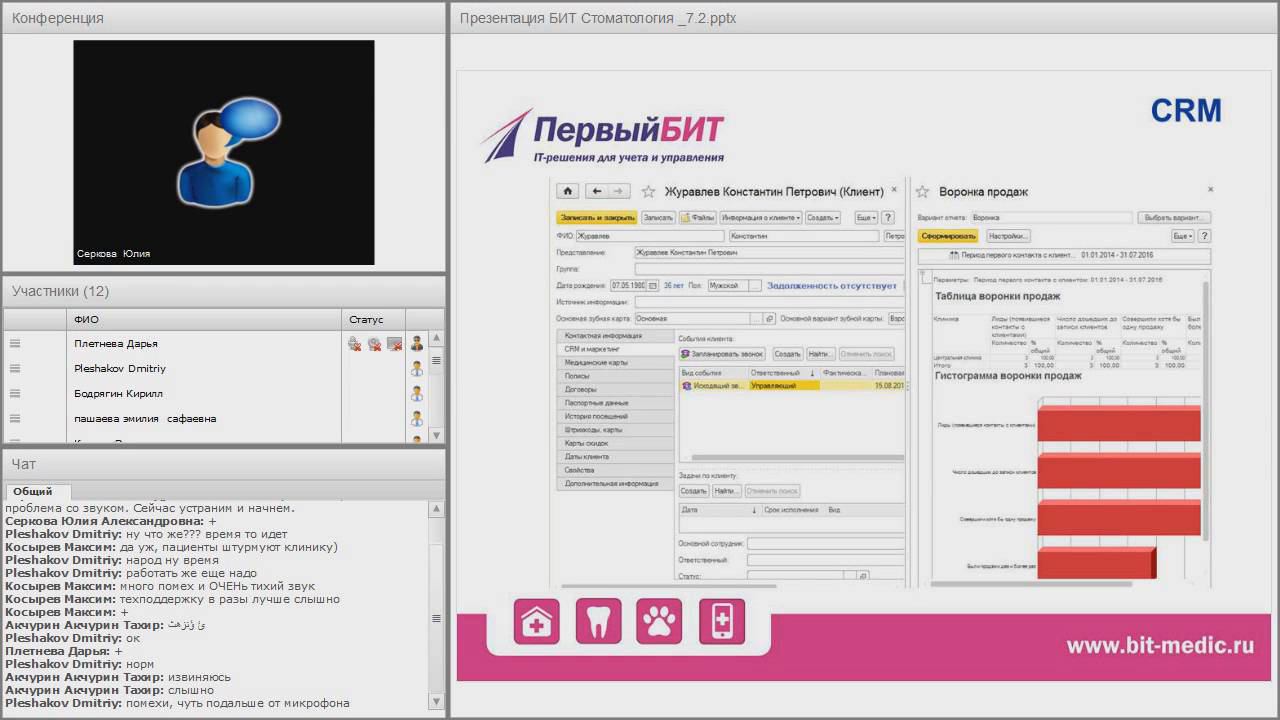Click user avatar icon for Pleshakov Dmitriy

click(417, 368)
